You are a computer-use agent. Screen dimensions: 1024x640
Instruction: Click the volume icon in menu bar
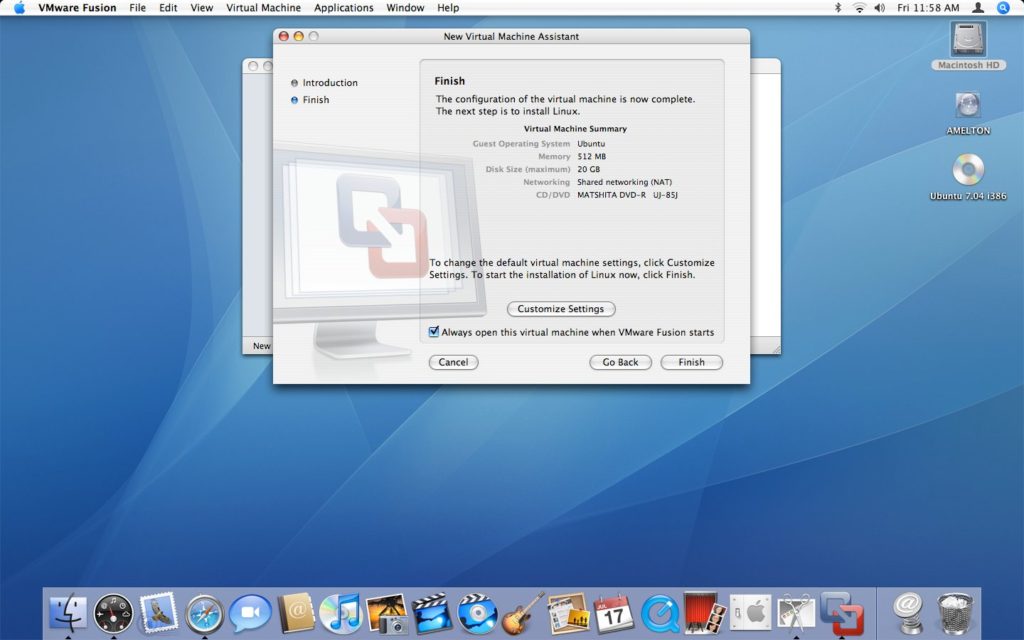(880, 8)
